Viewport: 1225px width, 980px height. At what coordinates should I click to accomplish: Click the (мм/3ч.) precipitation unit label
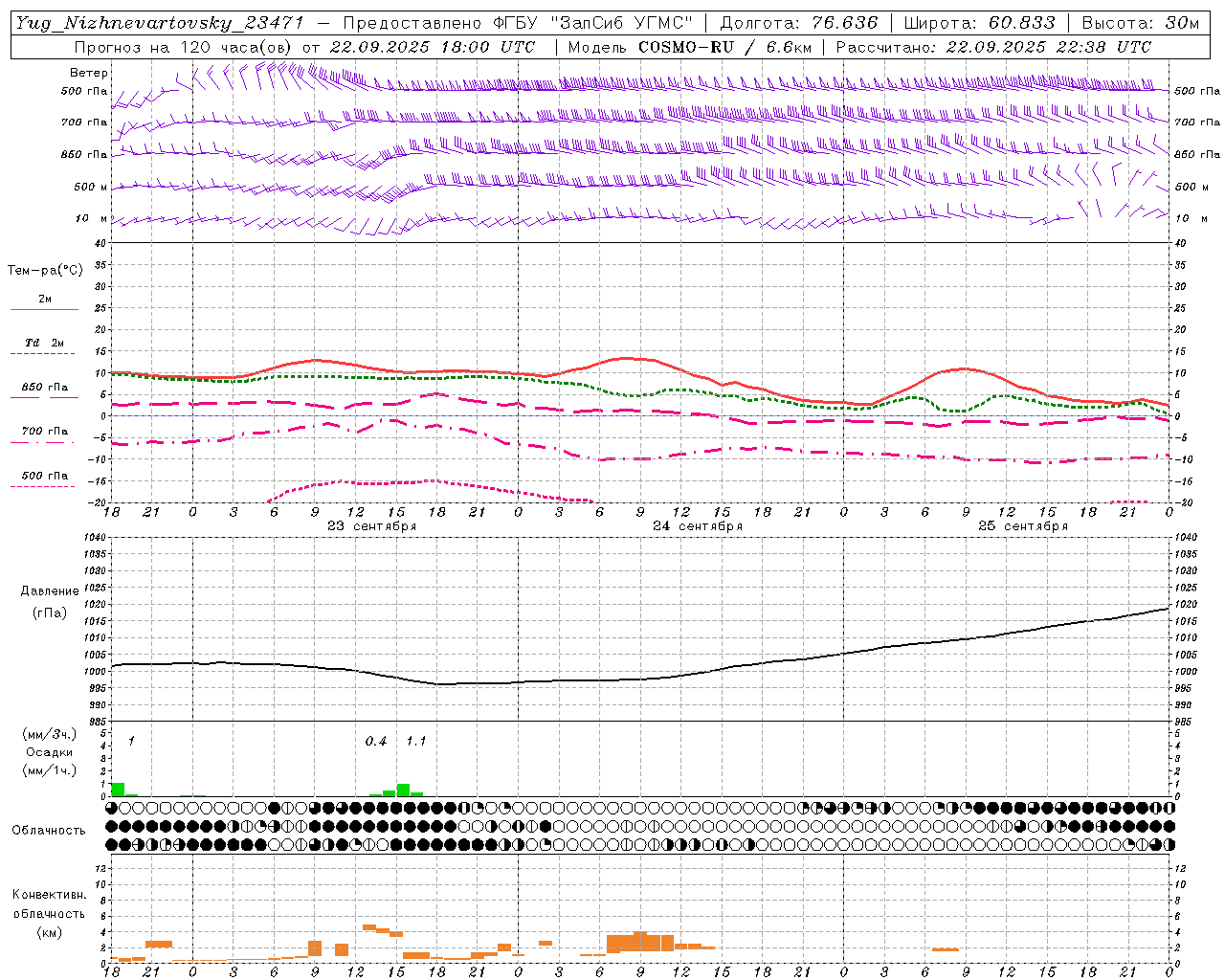(x=50, y=735)
